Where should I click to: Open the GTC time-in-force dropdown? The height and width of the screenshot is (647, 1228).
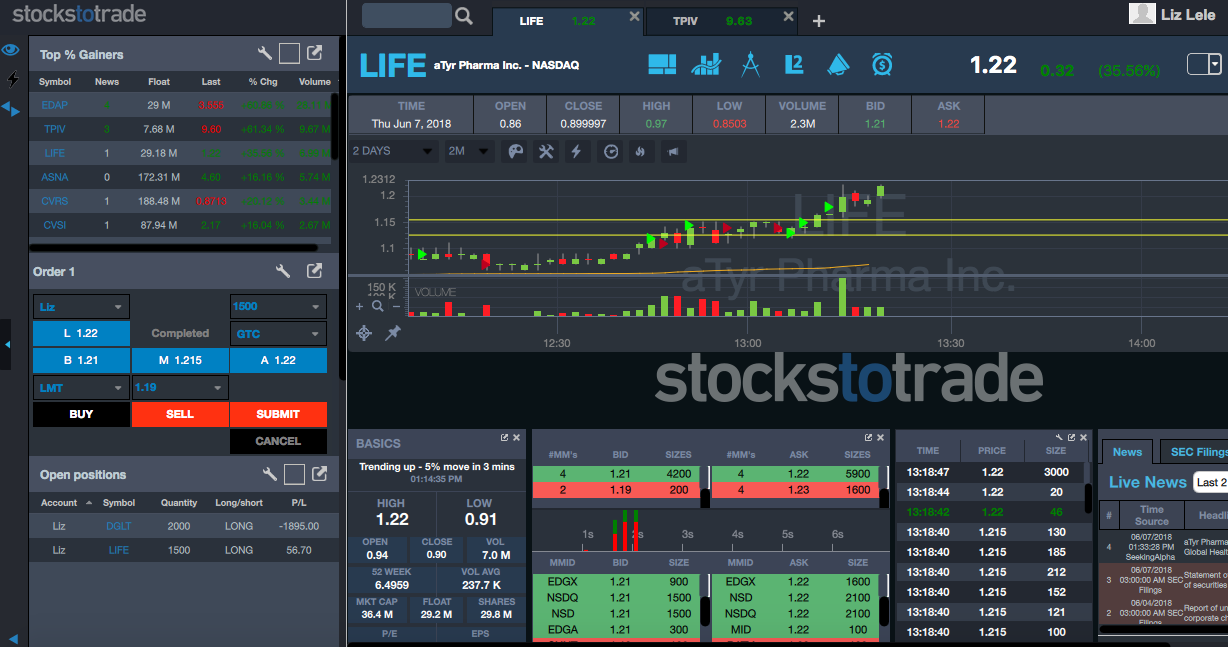pos(278,333)
